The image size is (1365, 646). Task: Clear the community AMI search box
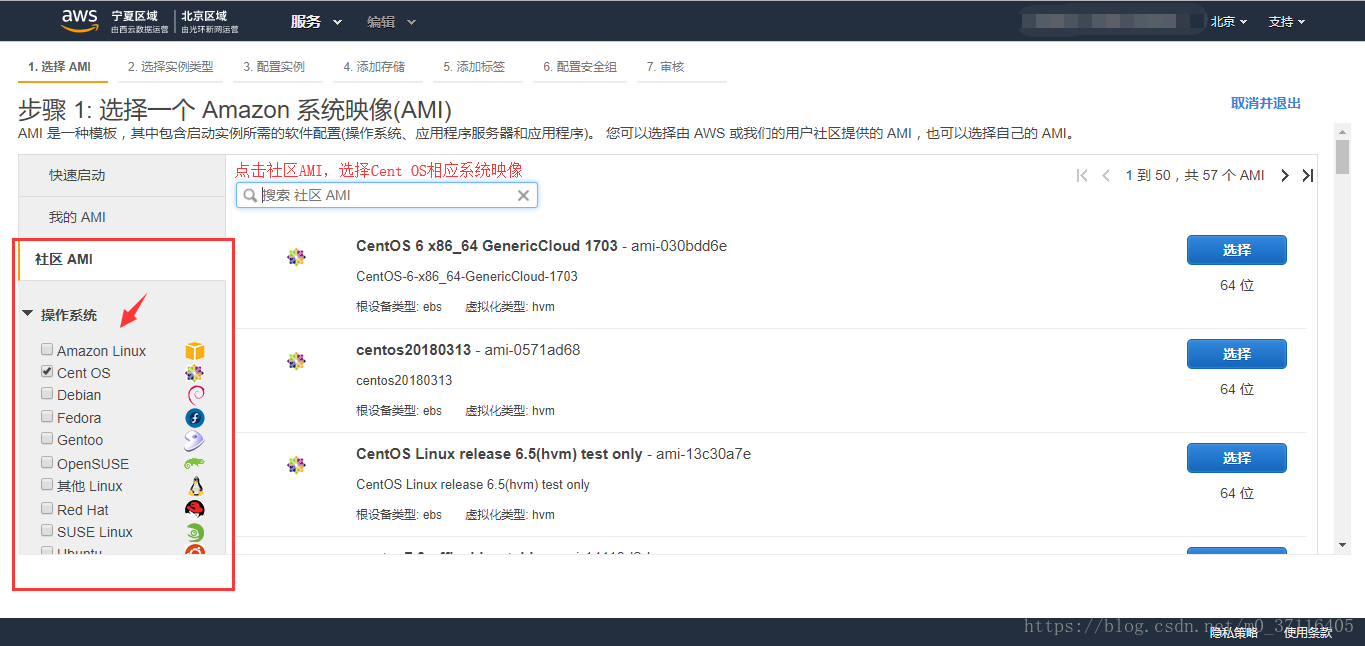[523, 196]
